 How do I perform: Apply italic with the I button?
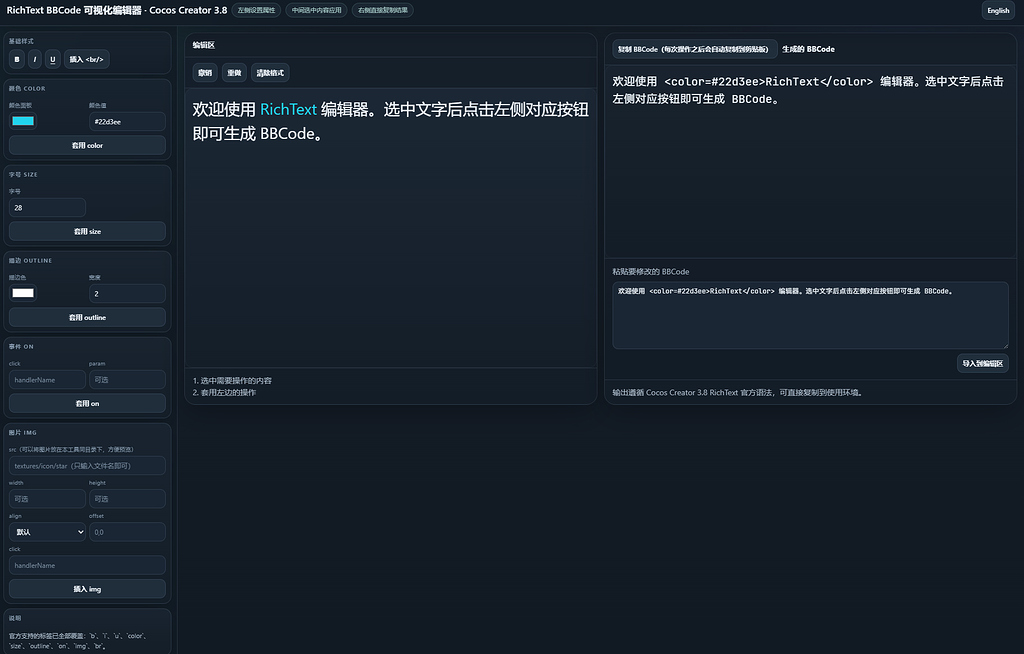(x=35, y=59)
